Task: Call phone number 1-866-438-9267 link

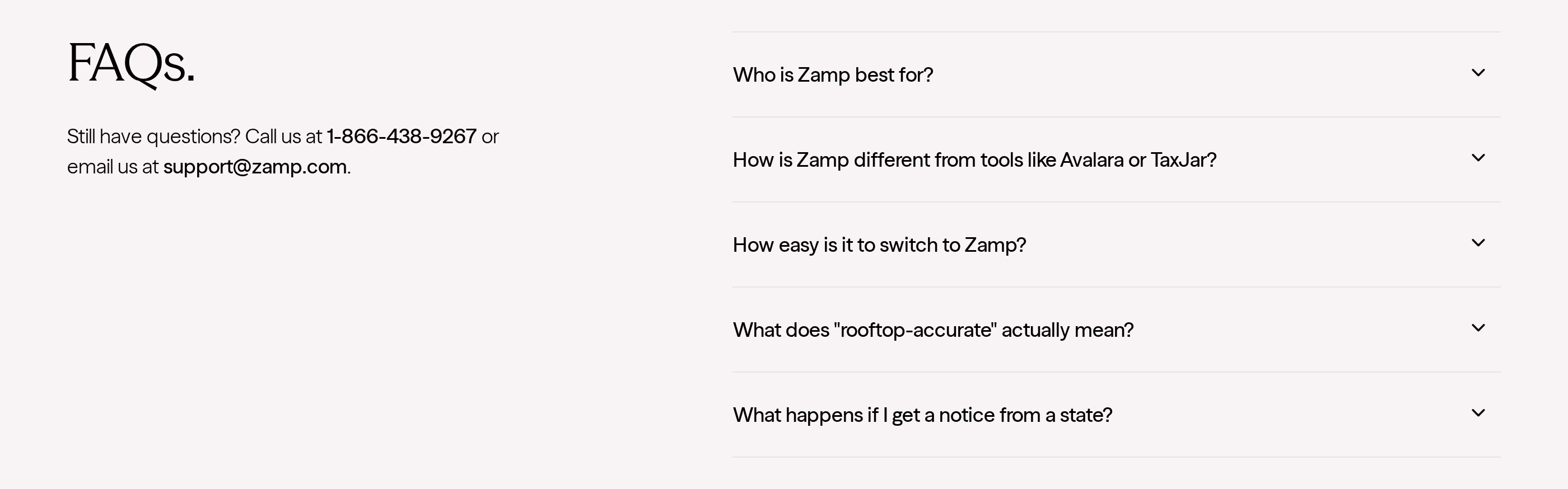Action: [402, 137]
